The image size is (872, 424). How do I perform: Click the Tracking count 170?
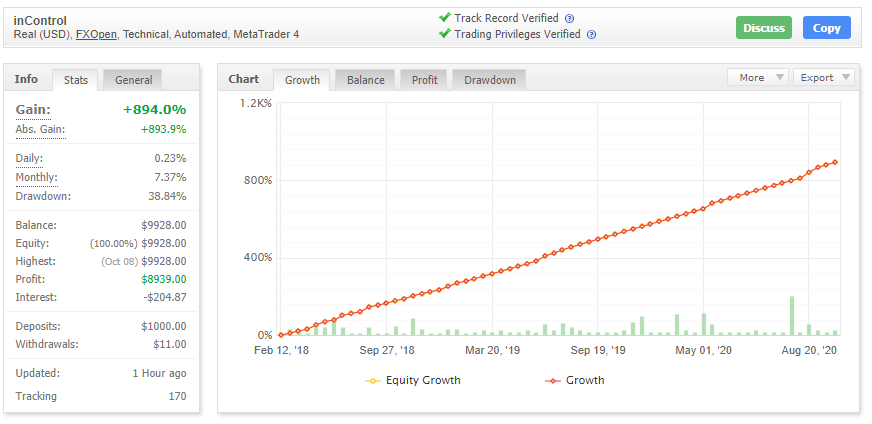177,397
